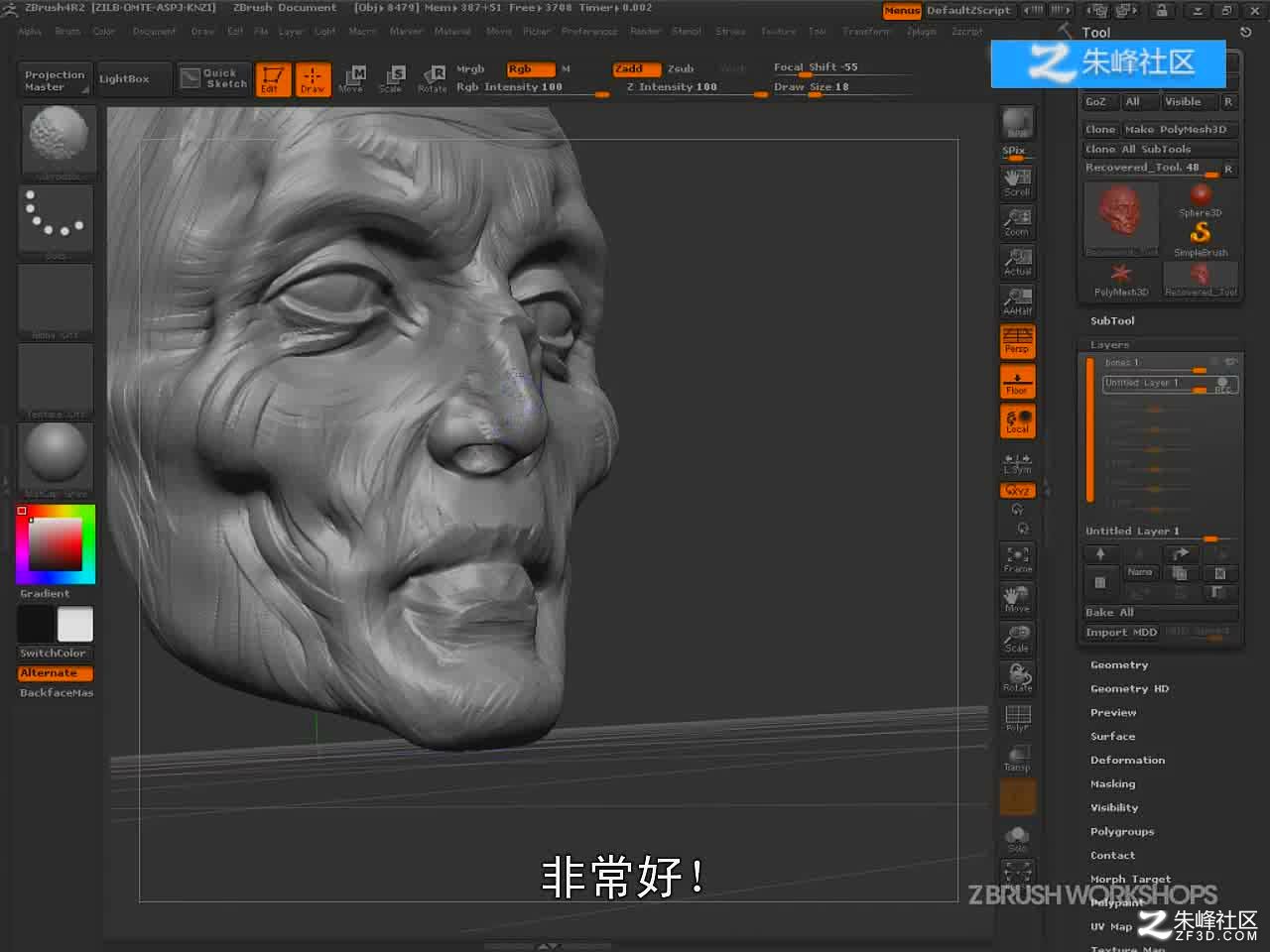Expand the SubTool section
The width and height of the screenshot is (1270, 952).
pos(1112,320)
